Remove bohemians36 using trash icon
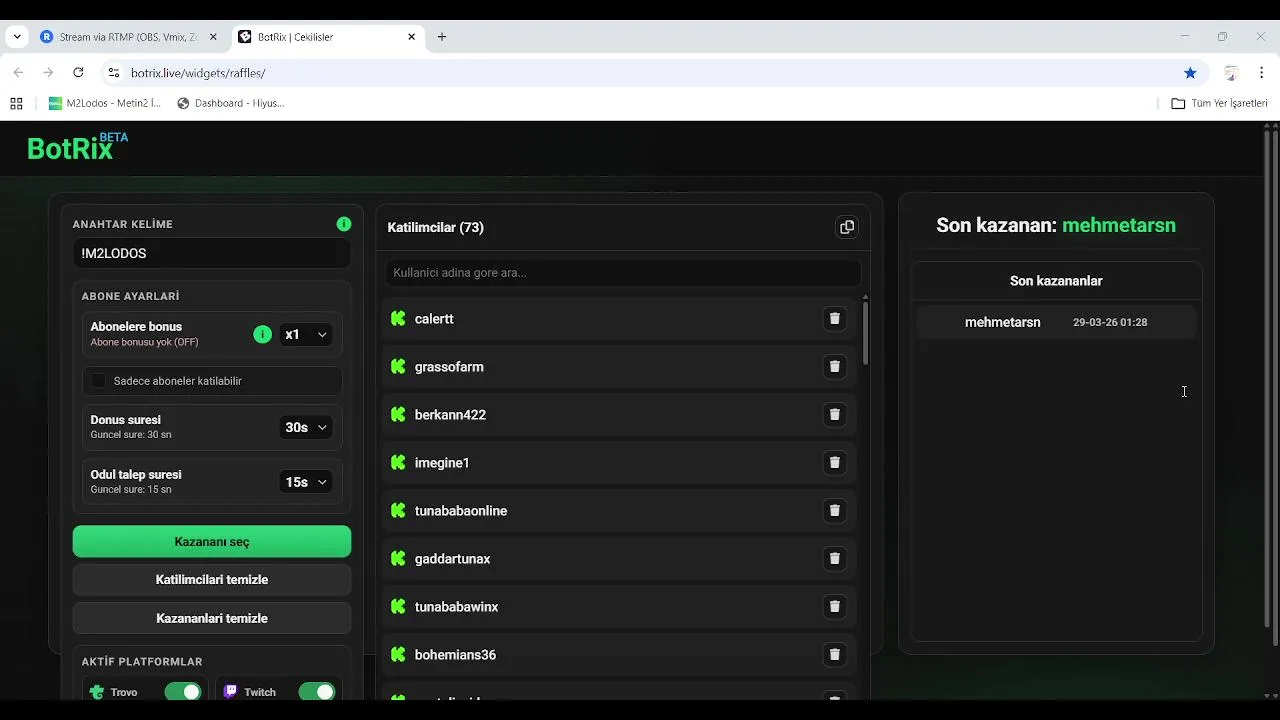 tap(834, 655)
